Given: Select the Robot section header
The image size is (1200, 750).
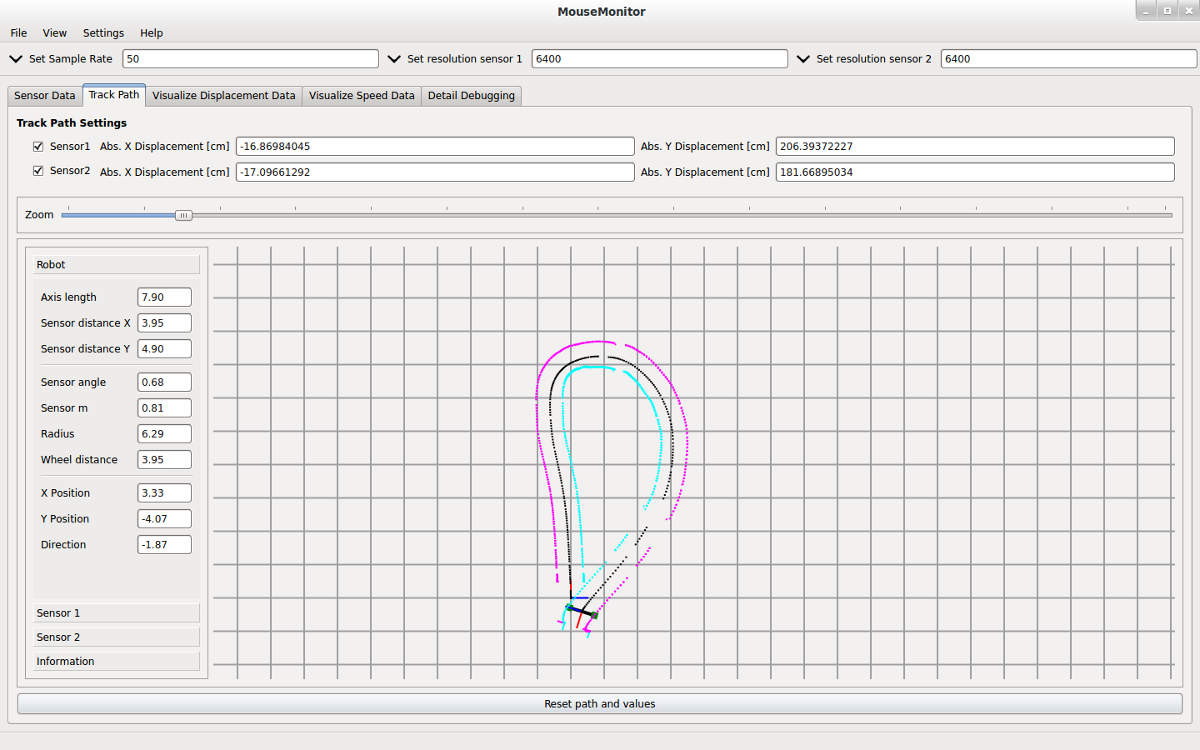Looking at the screenshot, I should point(116,265).
